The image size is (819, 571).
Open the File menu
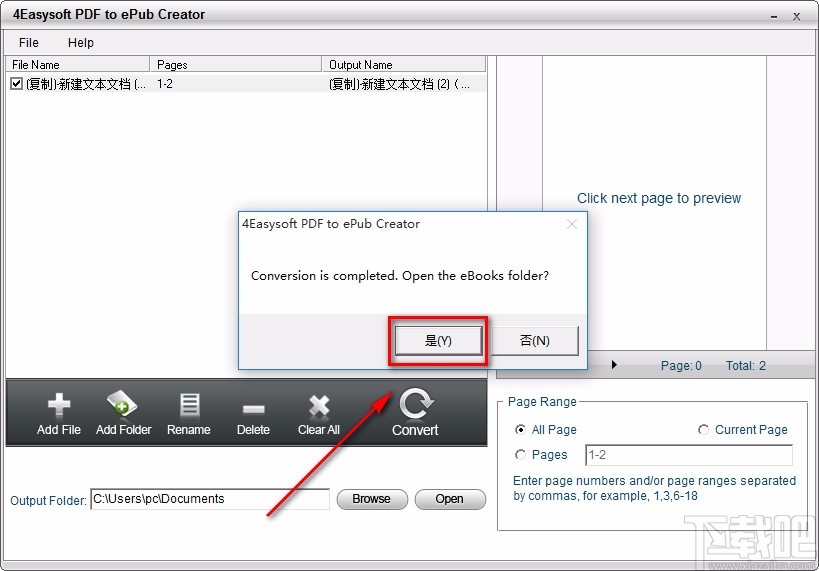[29, 43]
